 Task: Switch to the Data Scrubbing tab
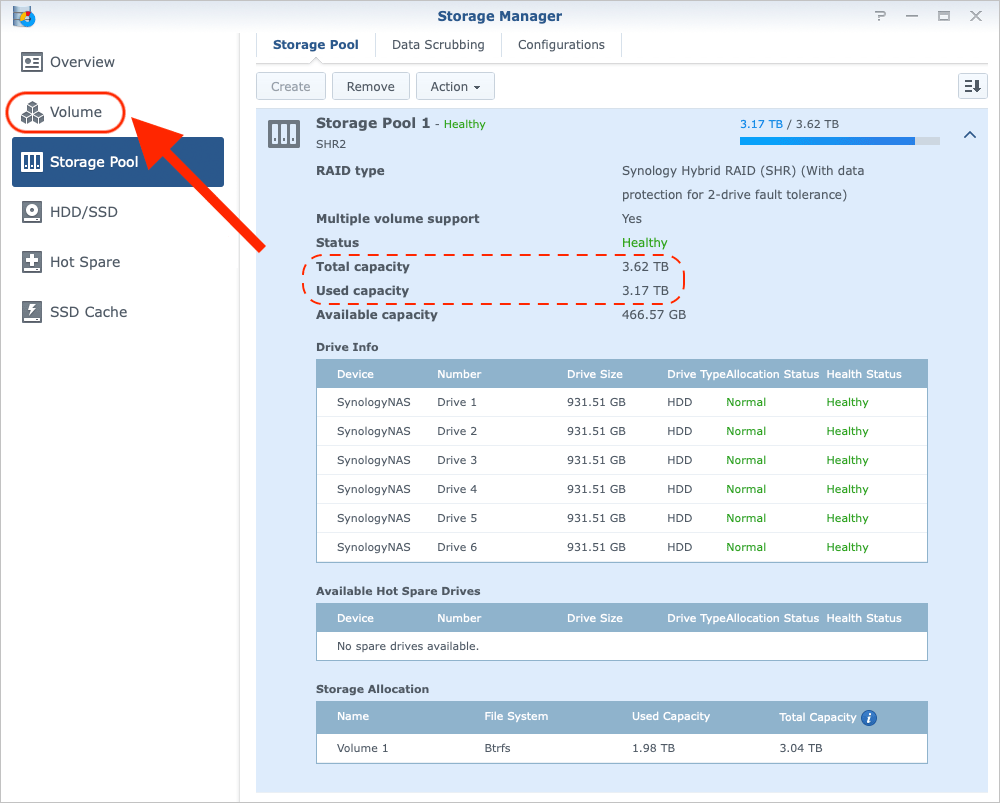point(438,45)
